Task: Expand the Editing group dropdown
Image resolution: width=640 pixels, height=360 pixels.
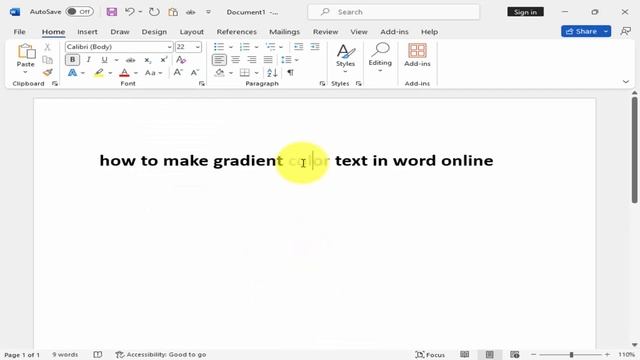Action: (380, 58)
